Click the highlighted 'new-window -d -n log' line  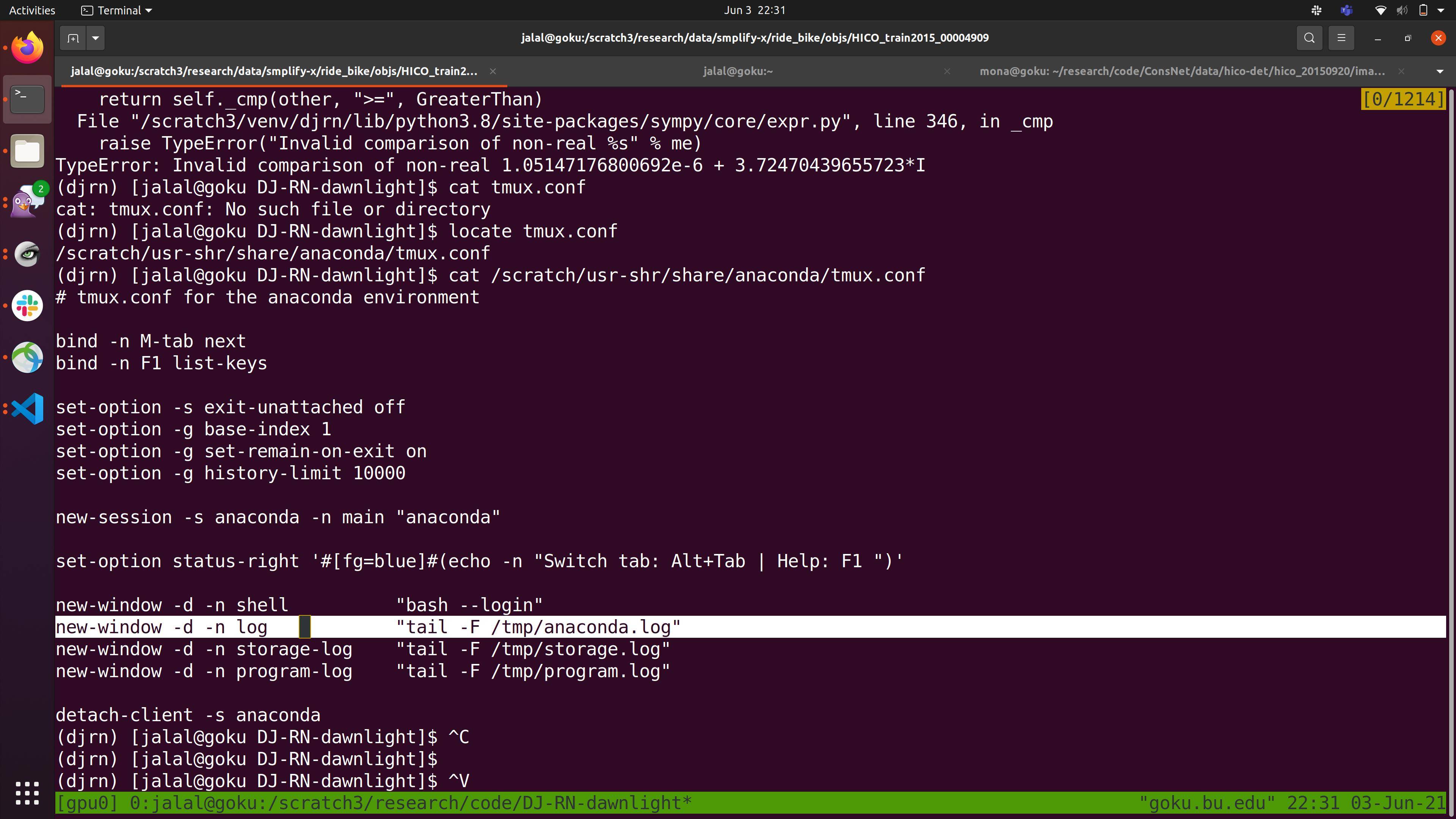coord(750,628)
